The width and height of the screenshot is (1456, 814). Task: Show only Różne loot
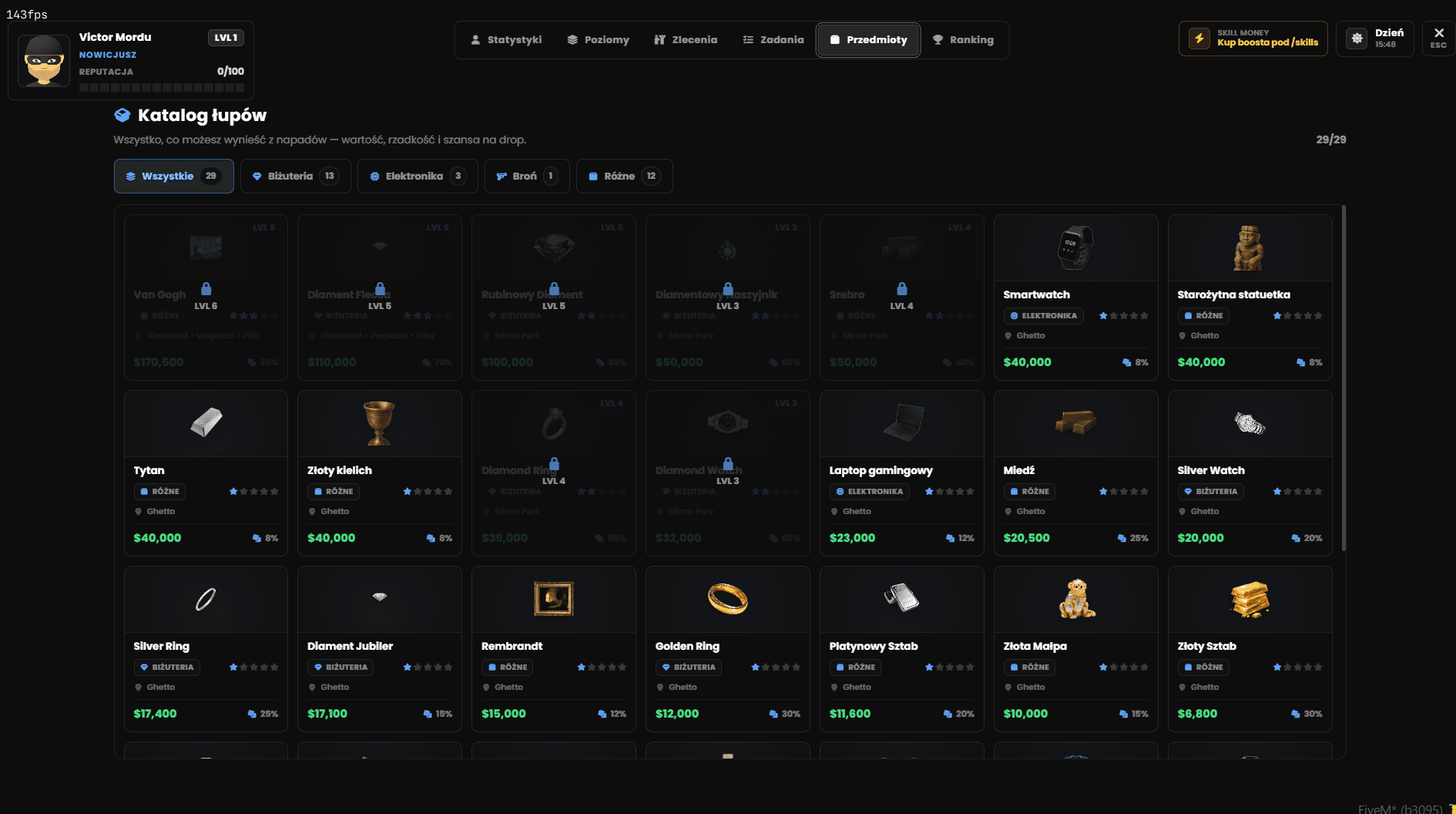[624, 176]
